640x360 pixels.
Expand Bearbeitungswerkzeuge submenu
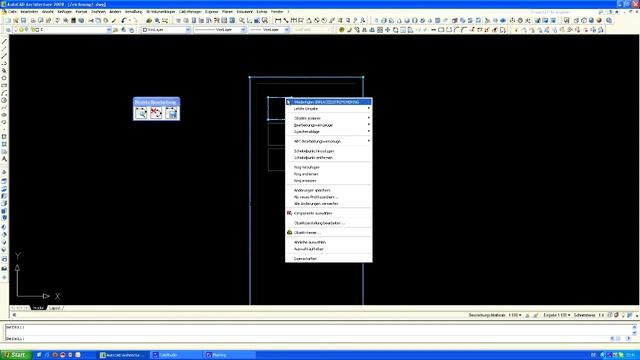click(x=329, y=125)
